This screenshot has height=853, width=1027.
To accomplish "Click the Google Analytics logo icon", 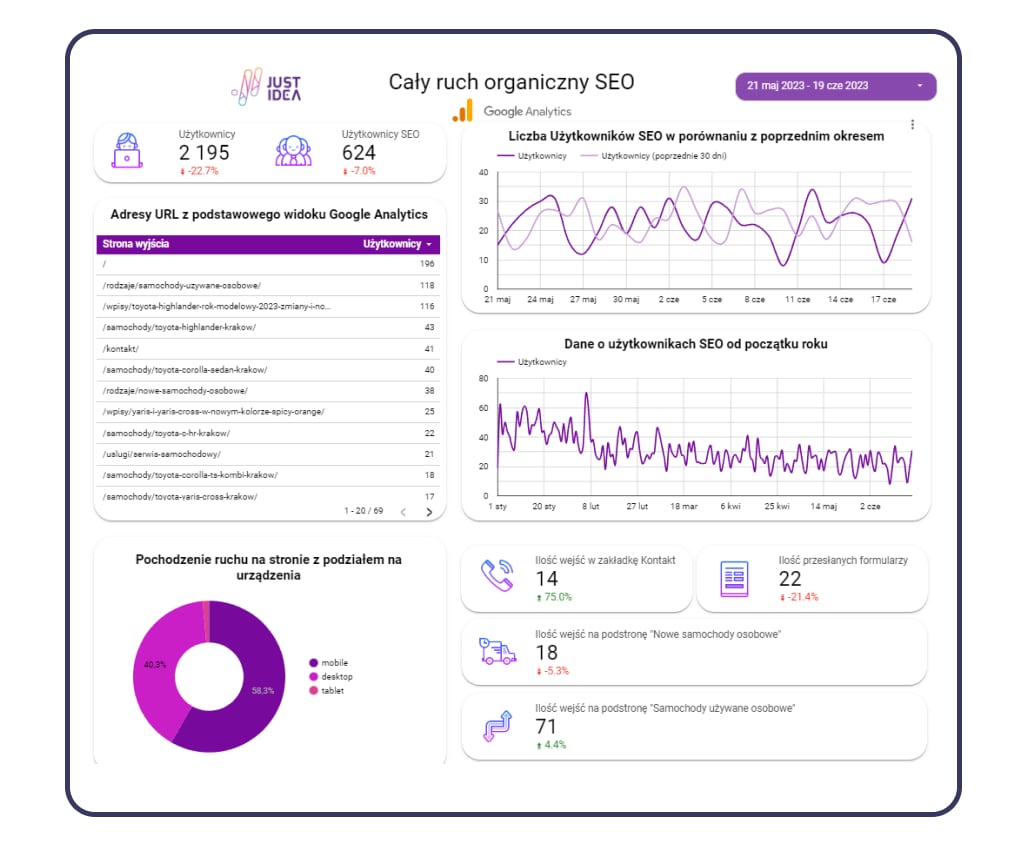I will click(x=463, y=110).
